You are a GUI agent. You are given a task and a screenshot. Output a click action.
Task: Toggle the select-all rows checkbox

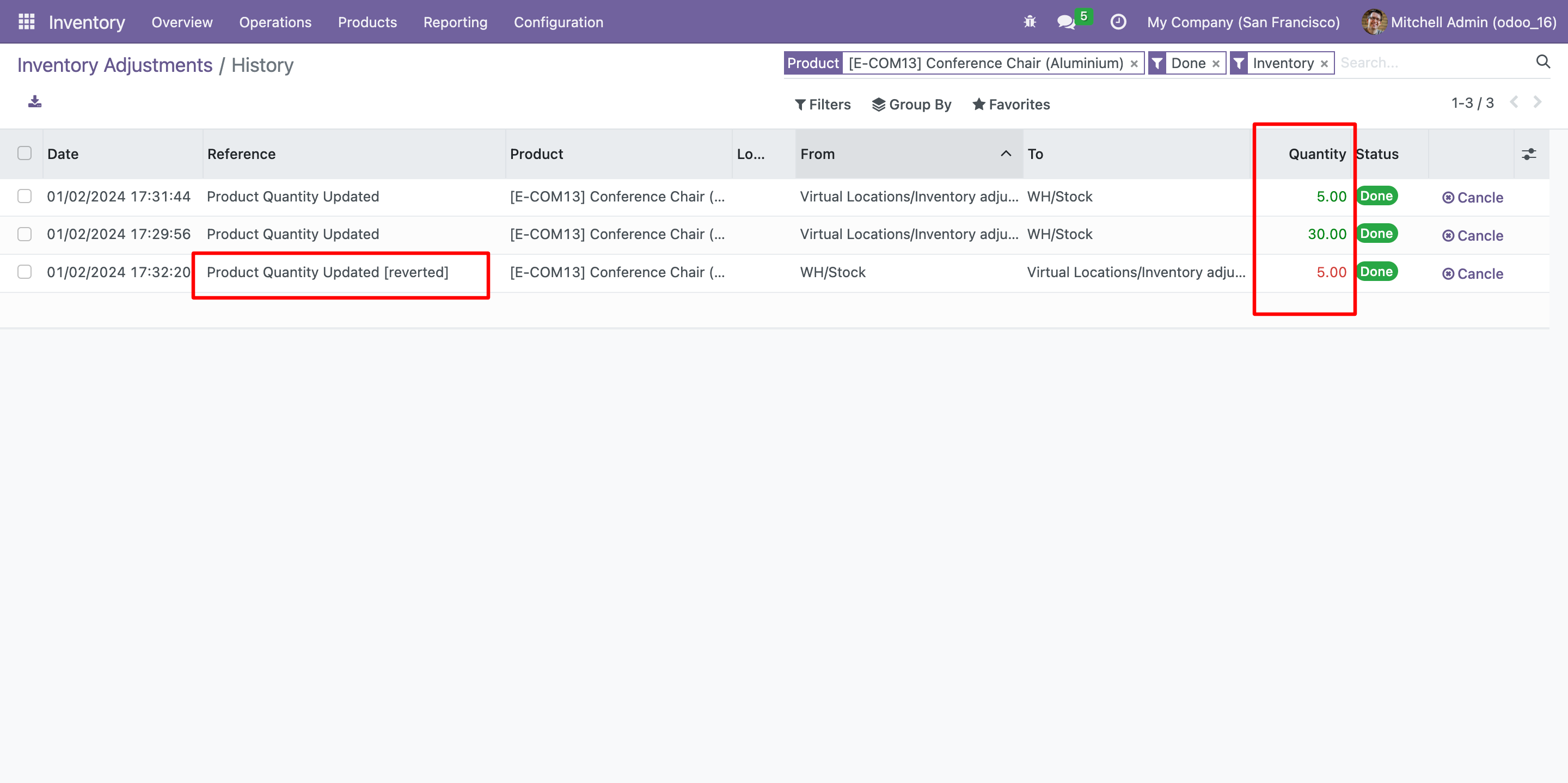tap(24, 153)
